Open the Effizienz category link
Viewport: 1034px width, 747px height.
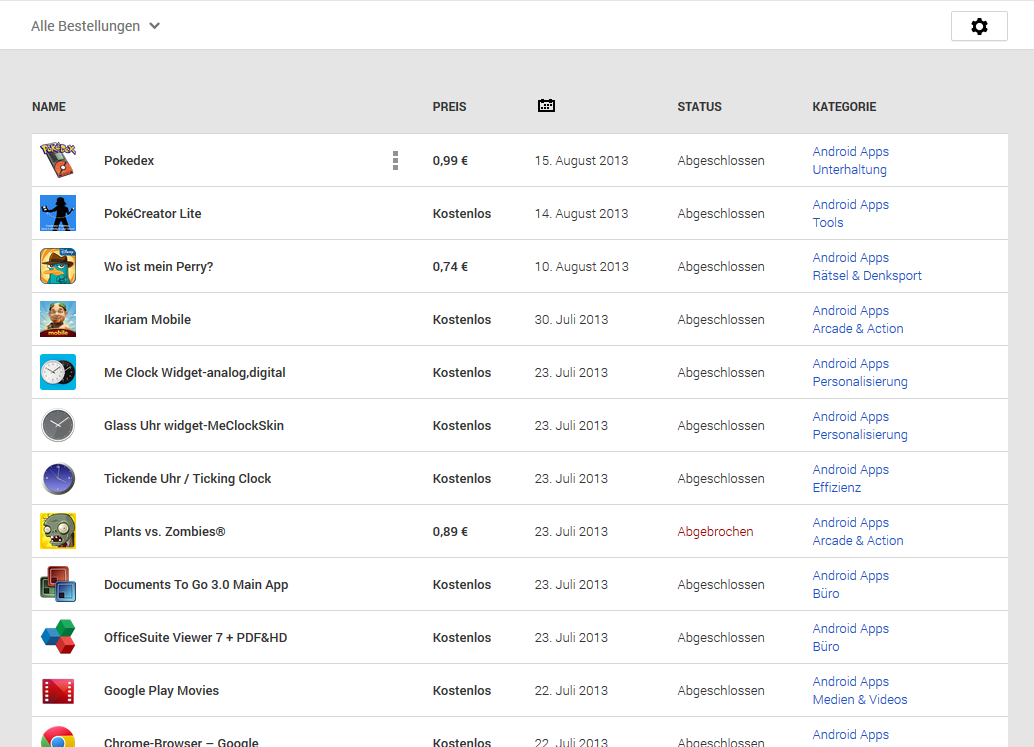(836, 488)
